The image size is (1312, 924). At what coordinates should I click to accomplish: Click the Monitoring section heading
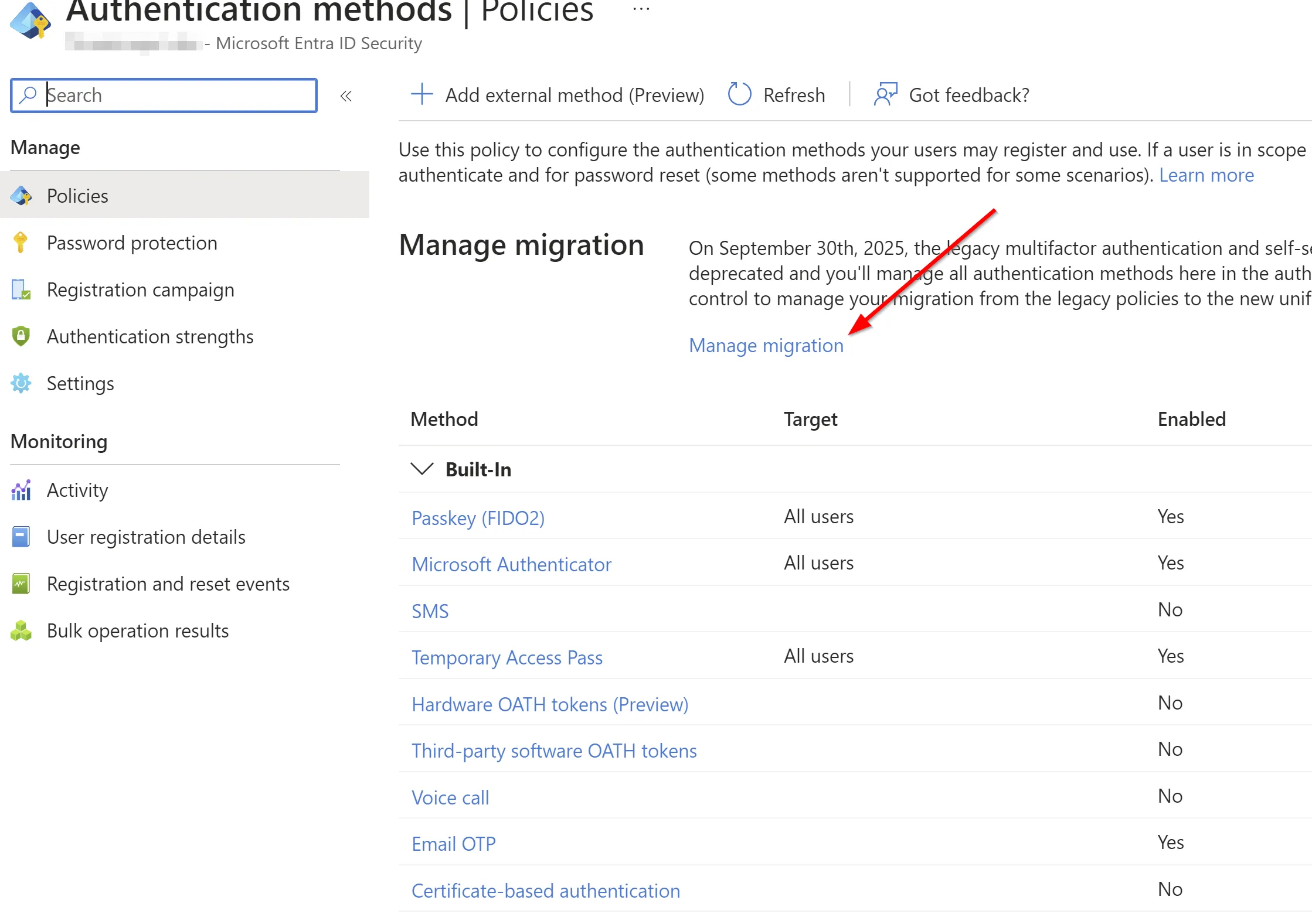[59, 441]
